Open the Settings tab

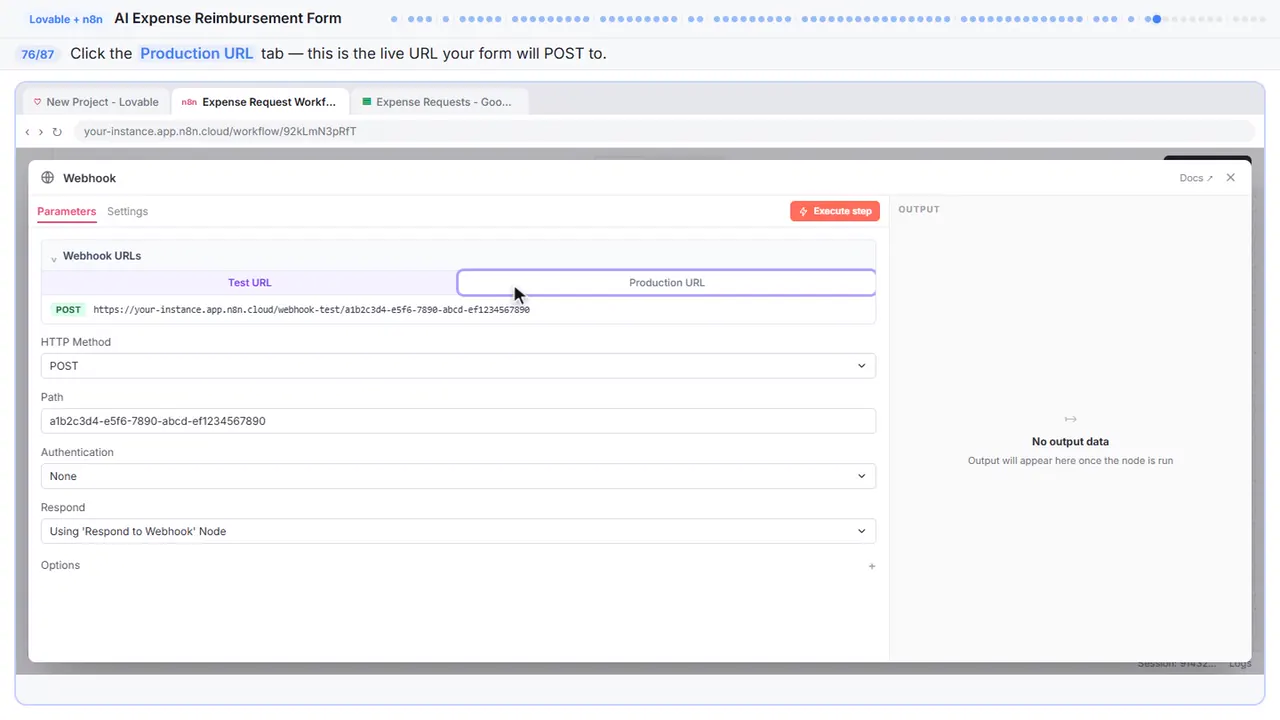coord(127,211)
